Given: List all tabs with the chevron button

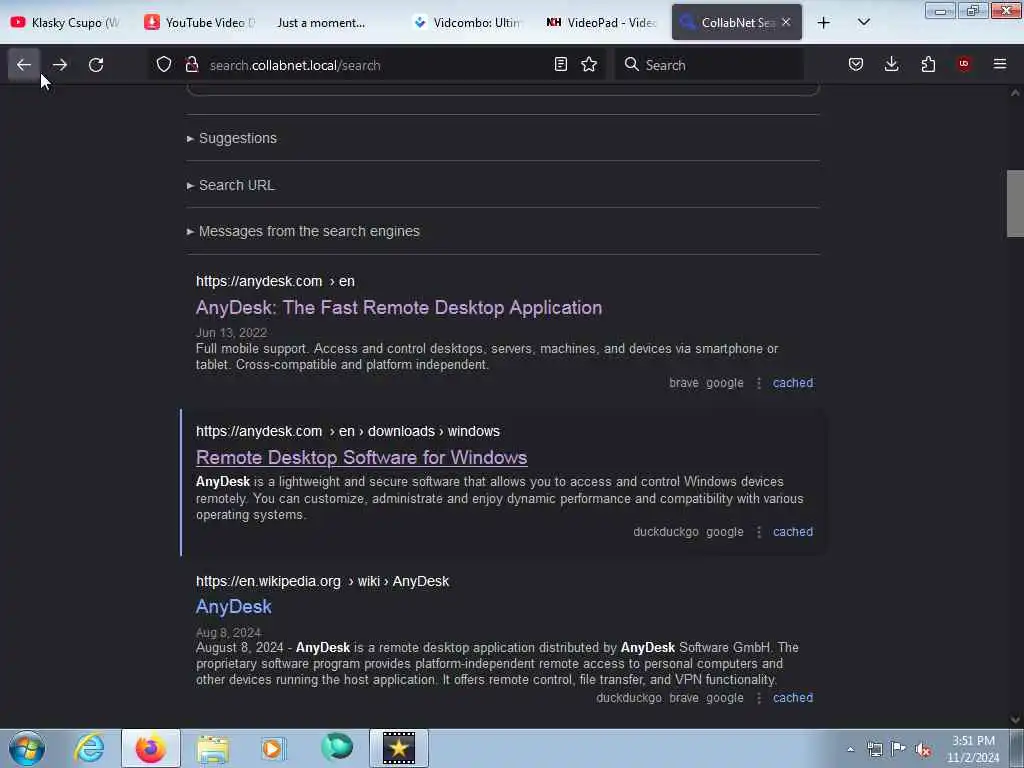Looking at the screenshot, I should click(x=863, y=23).
